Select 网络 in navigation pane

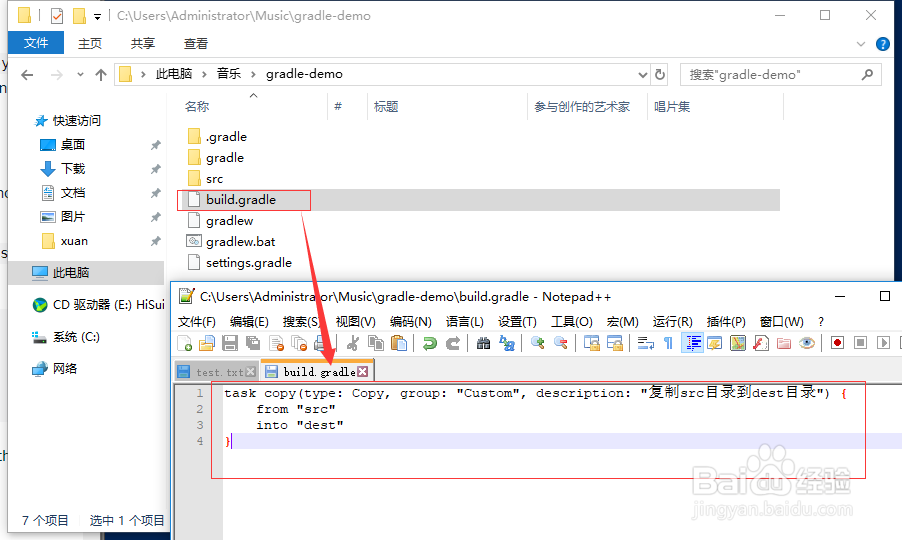click(55, 369)
